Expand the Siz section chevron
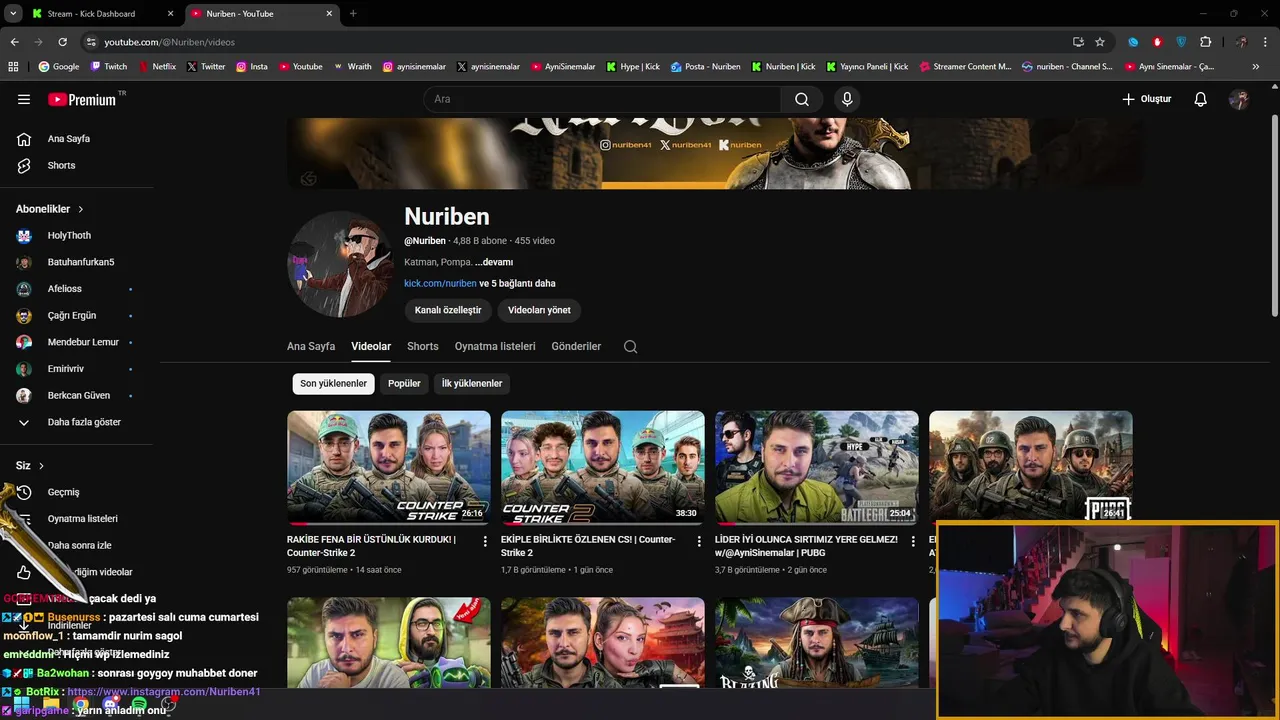The height and width of the screenshot is (720, 1280). [x=41, y=466]
